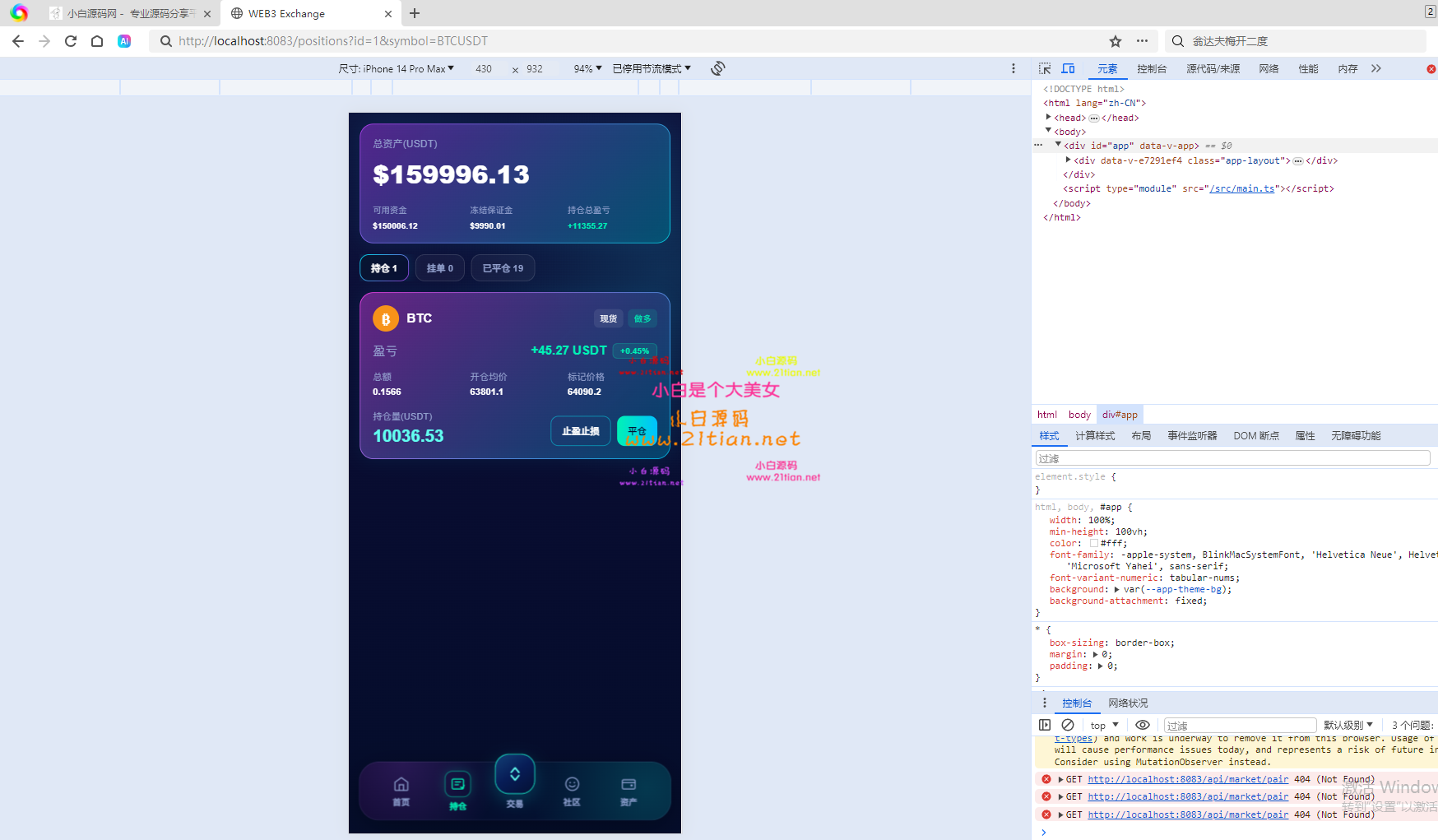The image size is (1438, 840).
Task: Open Network conditions (网络状况) drawer tab
Action: pos(1128,703)
